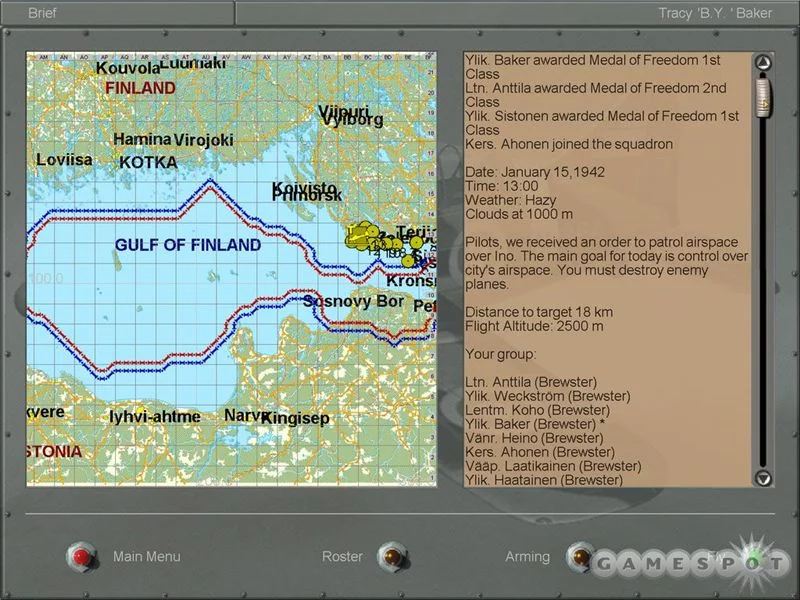Click Ltn. Anttila awarded Medal line
800x600 pixels.
pos(596,95)
